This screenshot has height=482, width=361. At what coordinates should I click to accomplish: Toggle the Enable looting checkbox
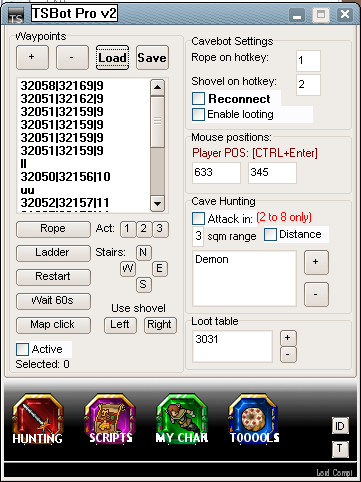tap(198, 114)
